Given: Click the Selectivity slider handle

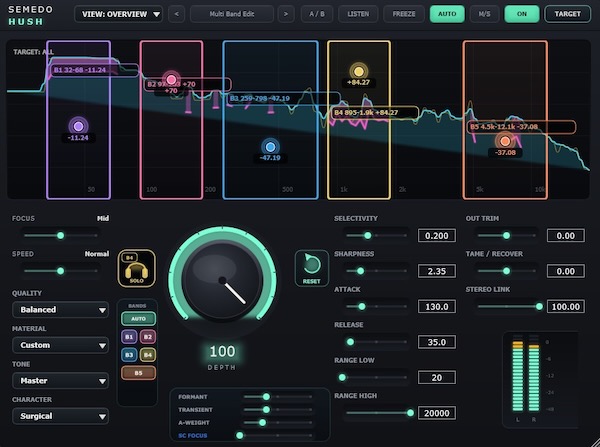Looking at the screenshot, I should [x=367, y=235].
